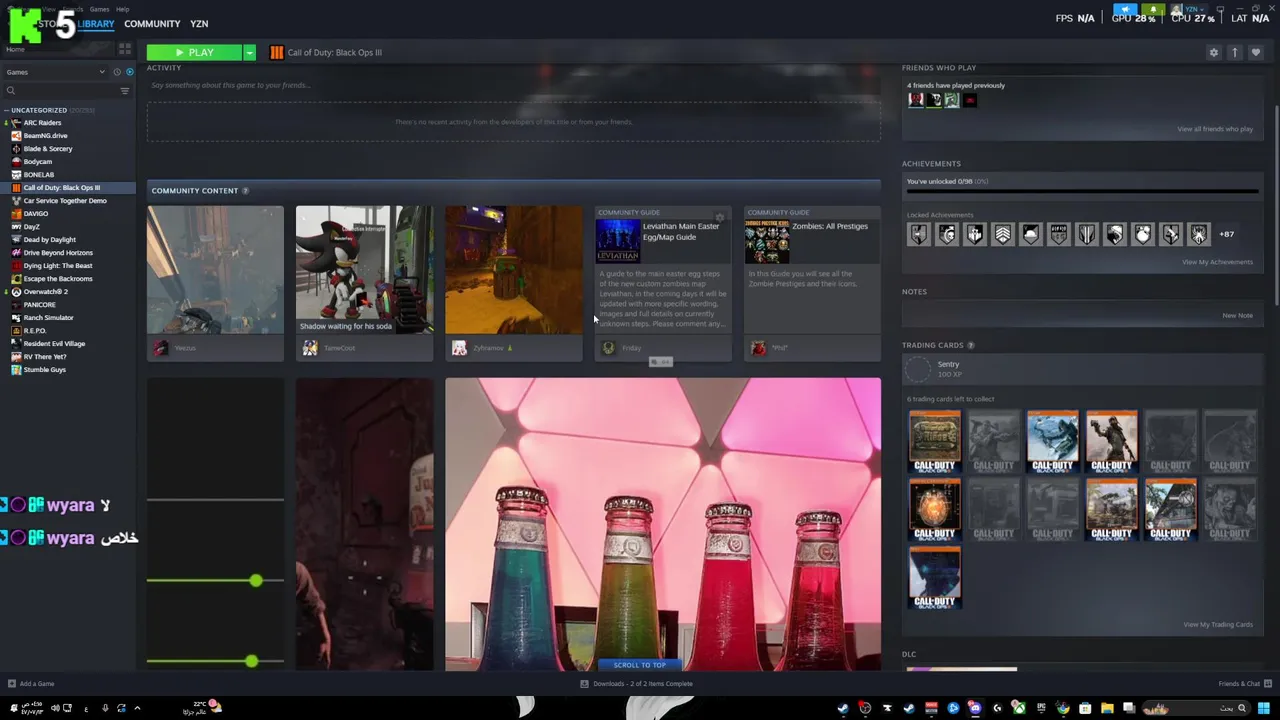Click the first locked achievement badge
The height and width of the screenshot is (720, 1280).
(x=919, y=234)
